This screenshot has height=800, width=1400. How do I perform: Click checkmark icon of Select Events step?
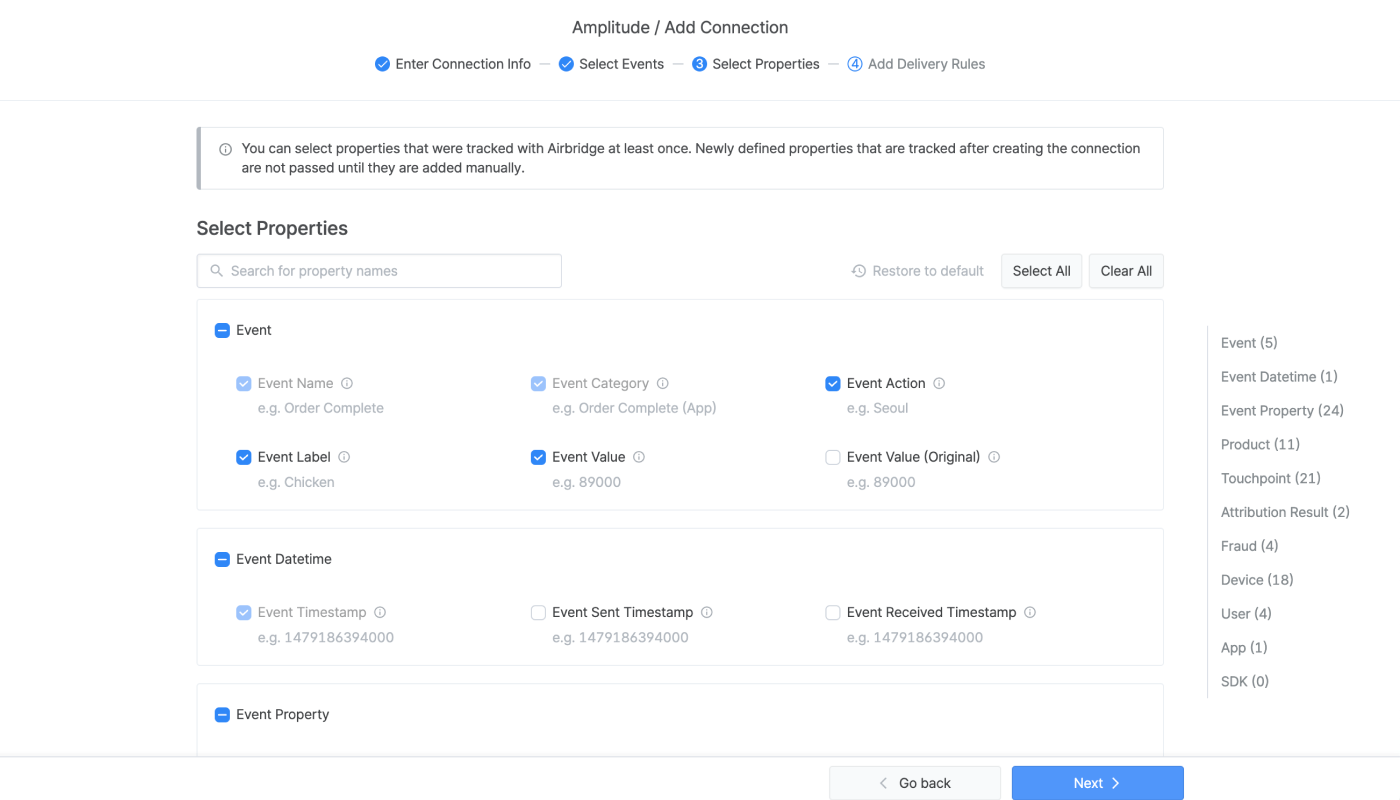point(566,64)
